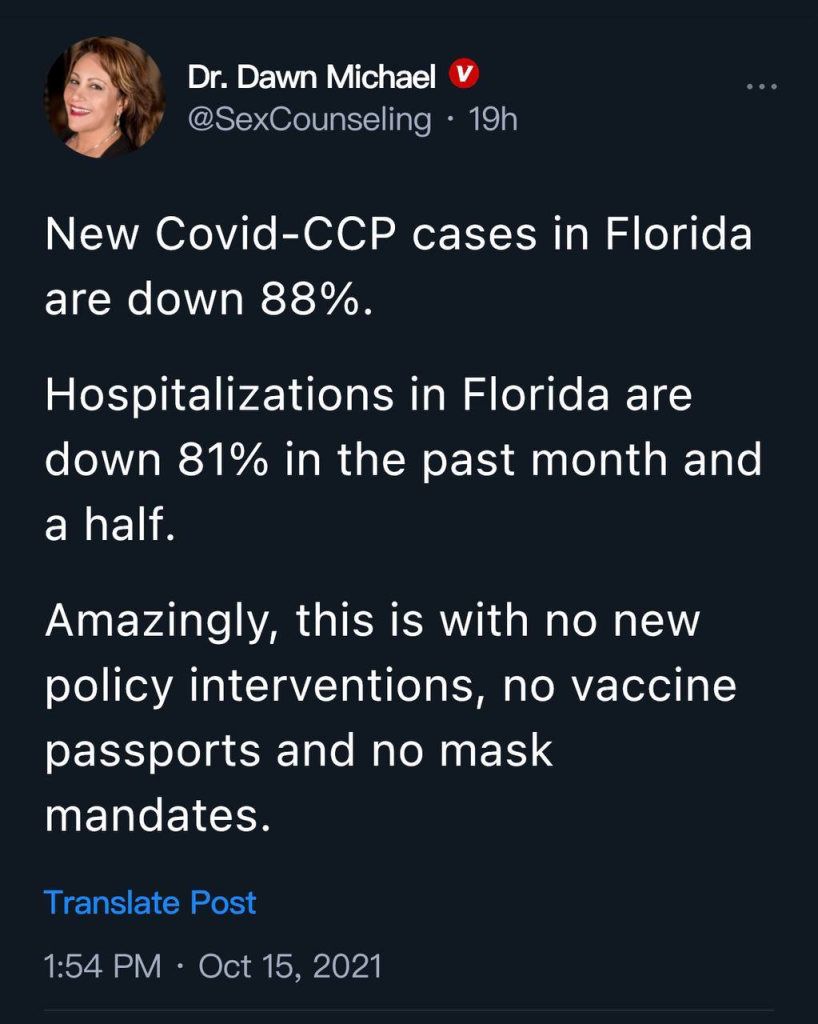Tap the "passports and no mask" line
818x1024 pixels.
point(299,750)
